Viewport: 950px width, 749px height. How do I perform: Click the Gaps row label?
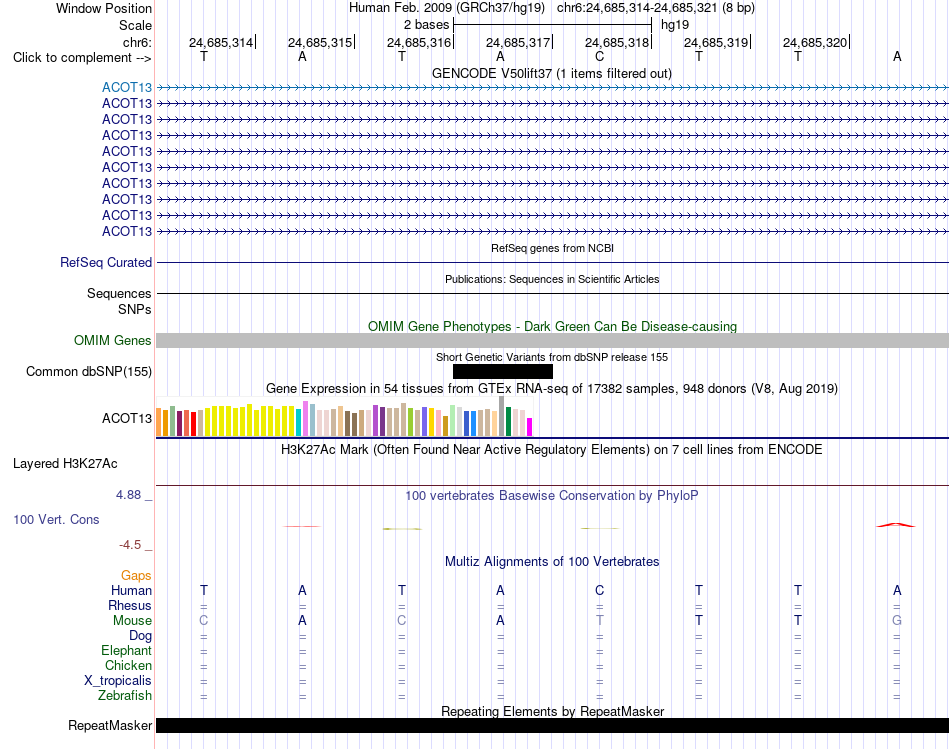136,575
